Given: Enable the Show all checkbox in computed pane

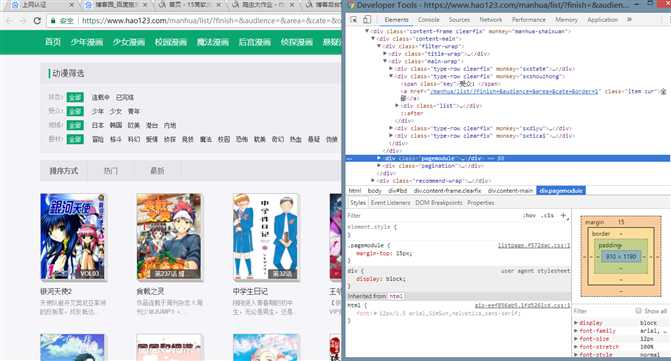Looking at the screenshot, I should pos(638,311).
